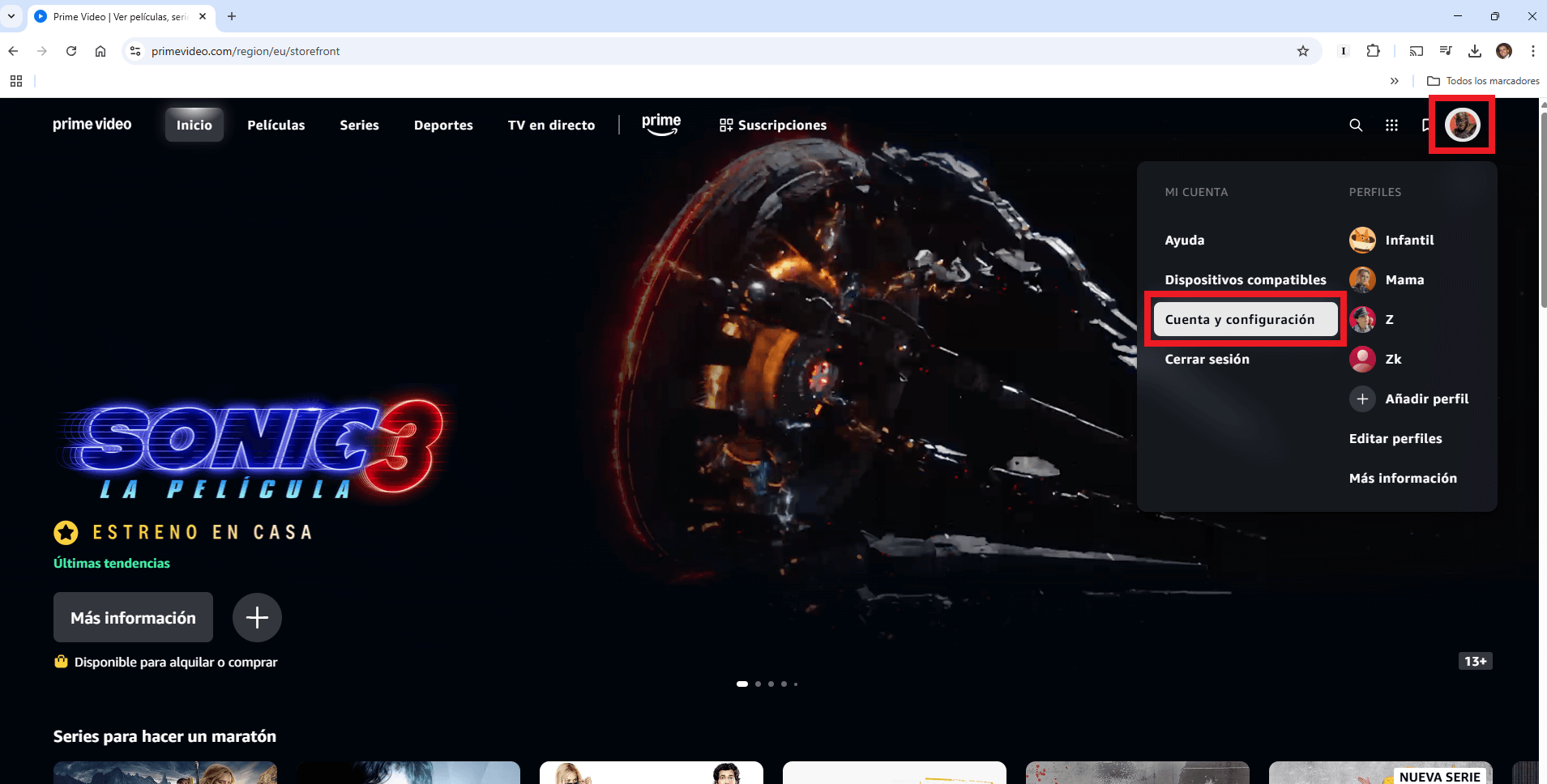Open Chrome three-dot menu
This screenshot has height=784, width=1547.
click(1533, 51)
